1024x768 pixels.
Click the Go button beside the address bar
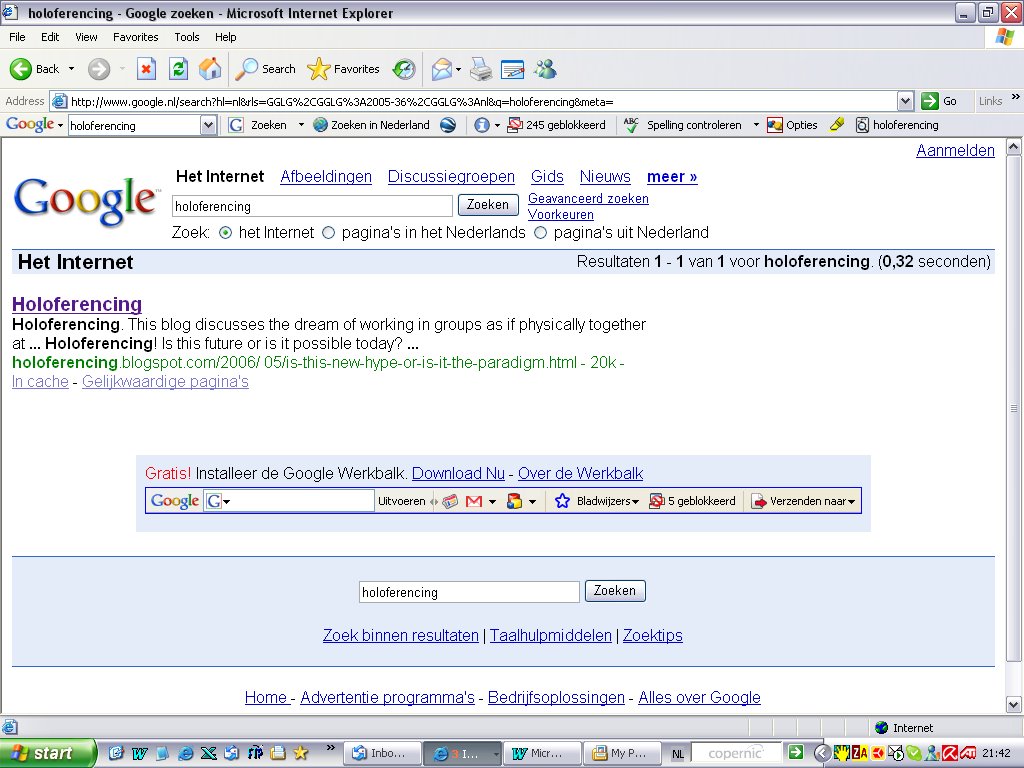click(939, 101)
